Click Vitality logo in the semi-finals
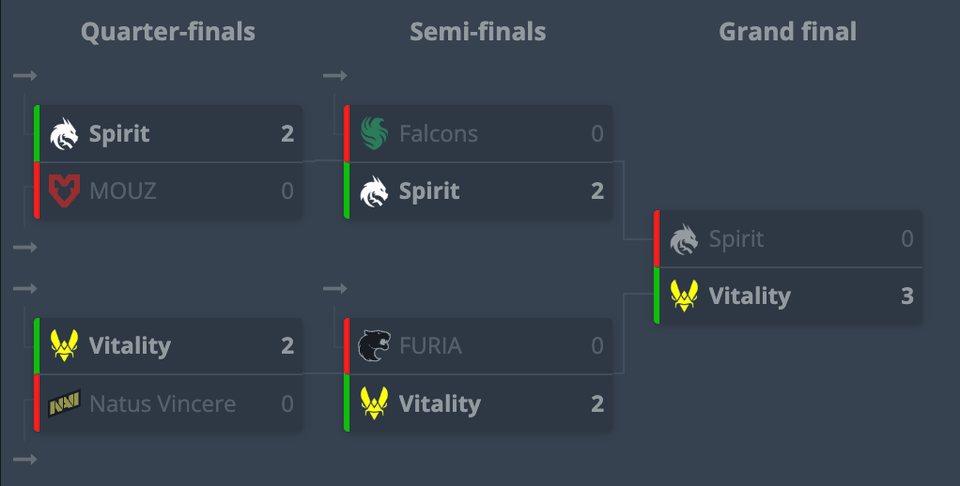Viewport: 960px width, 486px height. 374,404
